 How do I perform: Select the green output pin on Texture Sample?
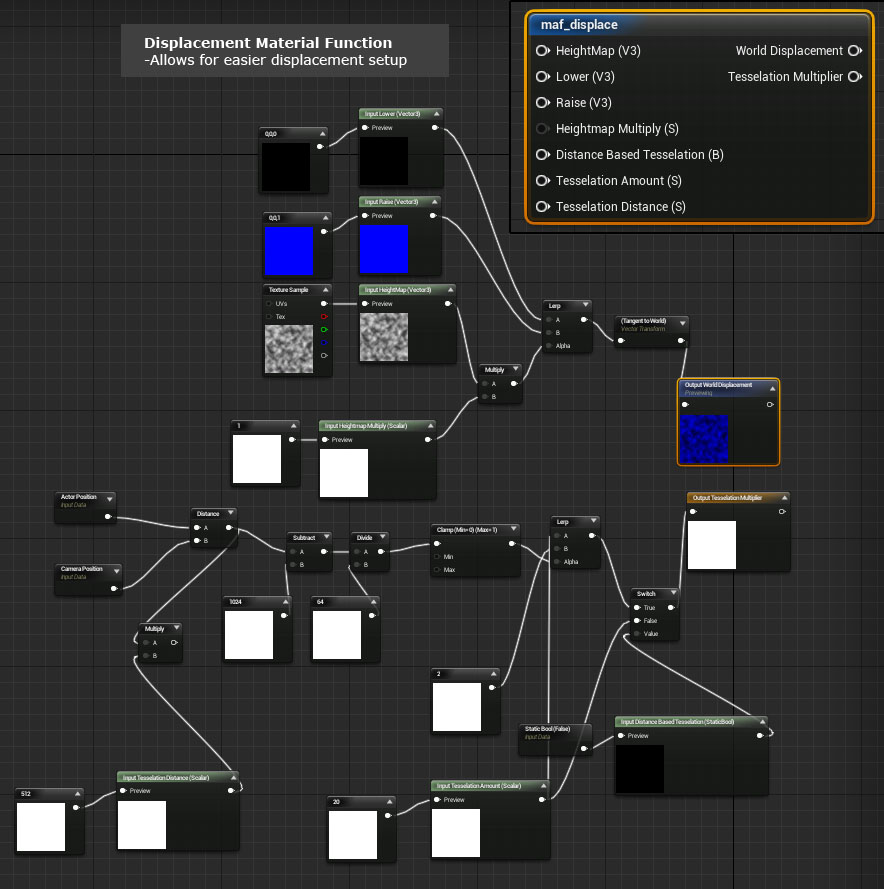[x=323, y=329]
